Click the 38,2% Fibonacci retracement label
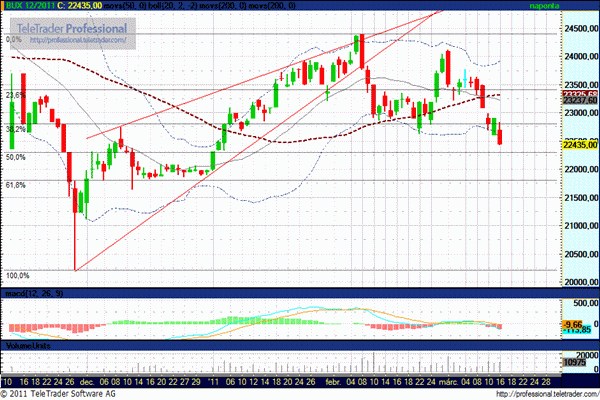600x400 pixels. click(x=15, y=129)
